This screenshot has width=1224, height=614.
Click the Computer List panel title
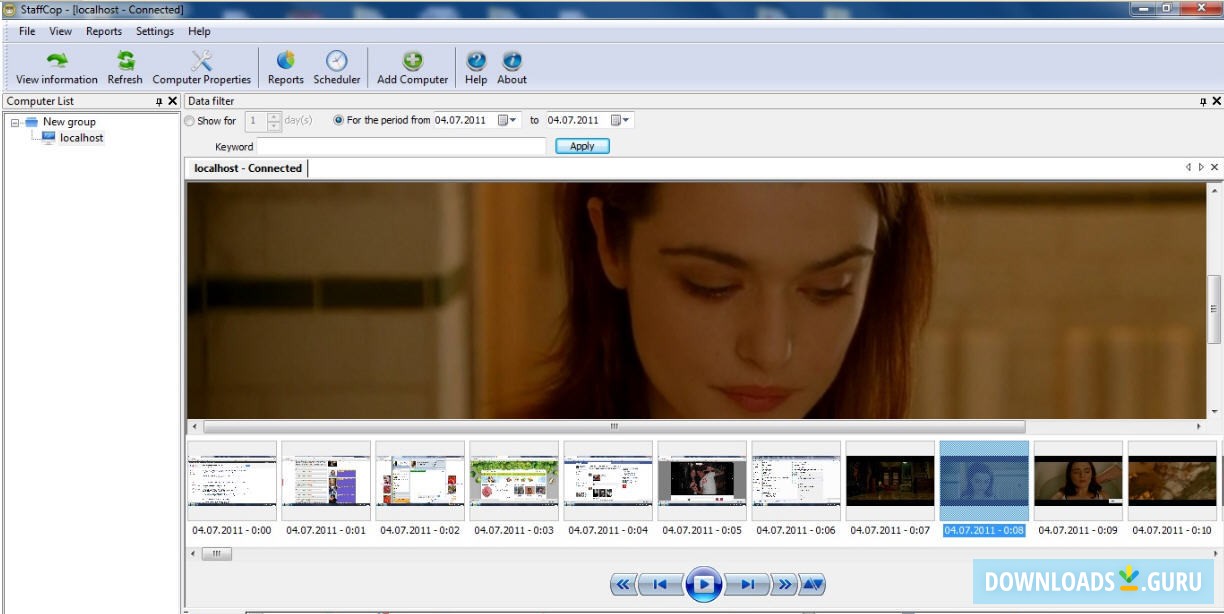[40, 101]
